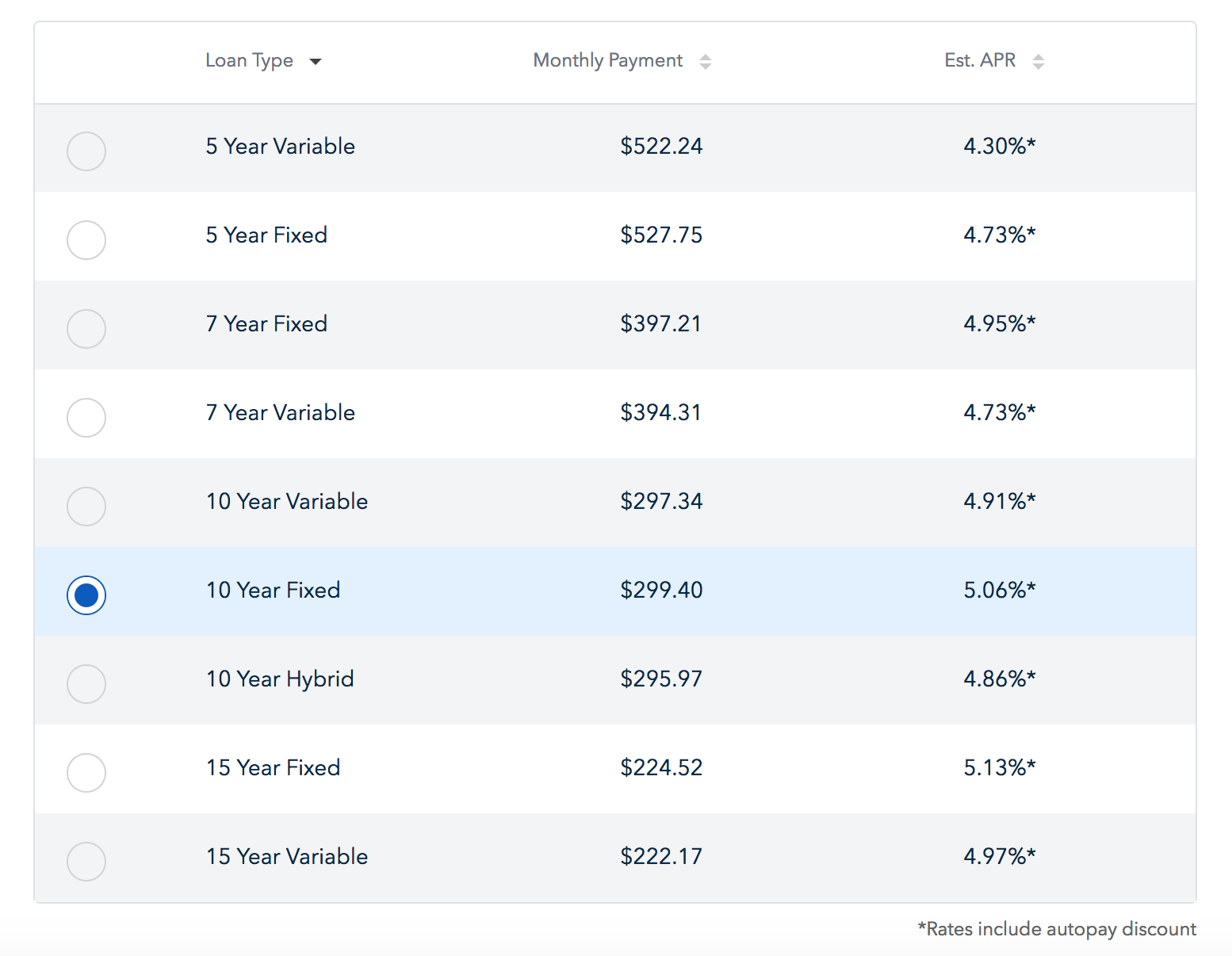This screenshot has width=1232, height=956.
Task: Pick the 7 Year Variable radio button
Action: [86, 417]
